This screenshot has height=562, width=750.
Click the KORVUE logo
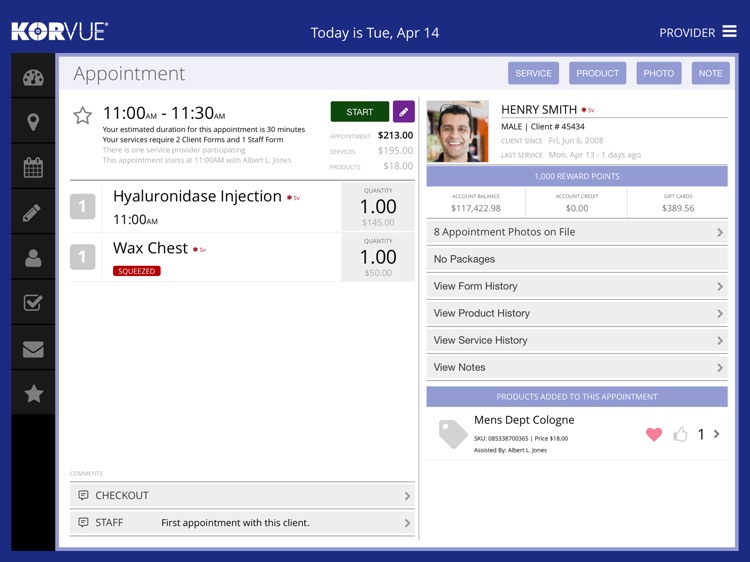[x=60, y=32]
